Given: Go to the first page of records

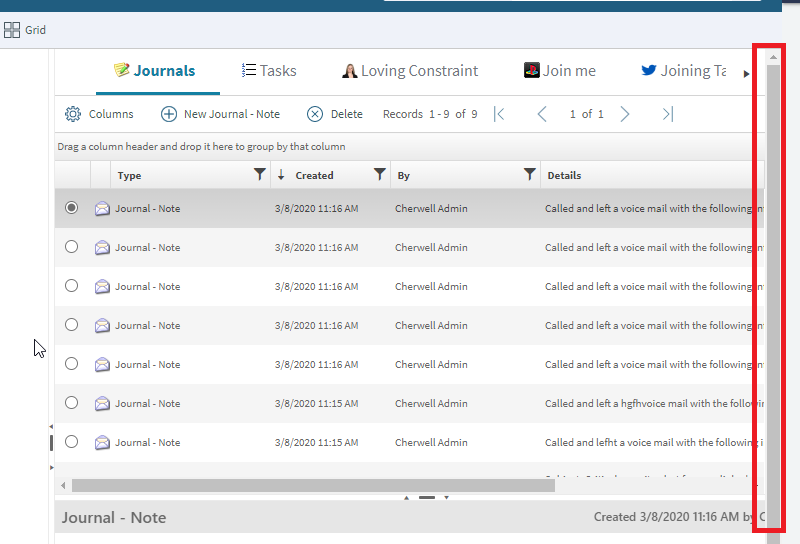Looking at the screenshot, I should [x=500, y=114].
